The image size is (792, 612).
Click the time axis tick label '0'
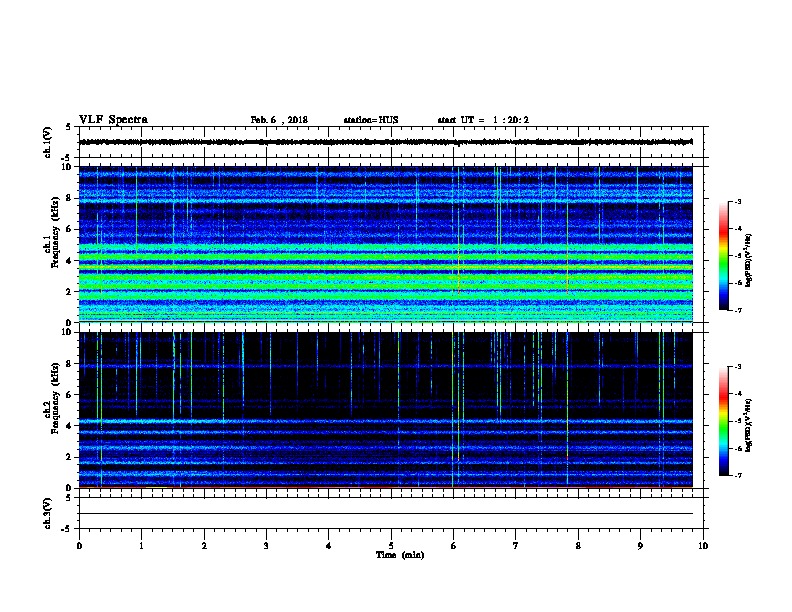(79, 546)
